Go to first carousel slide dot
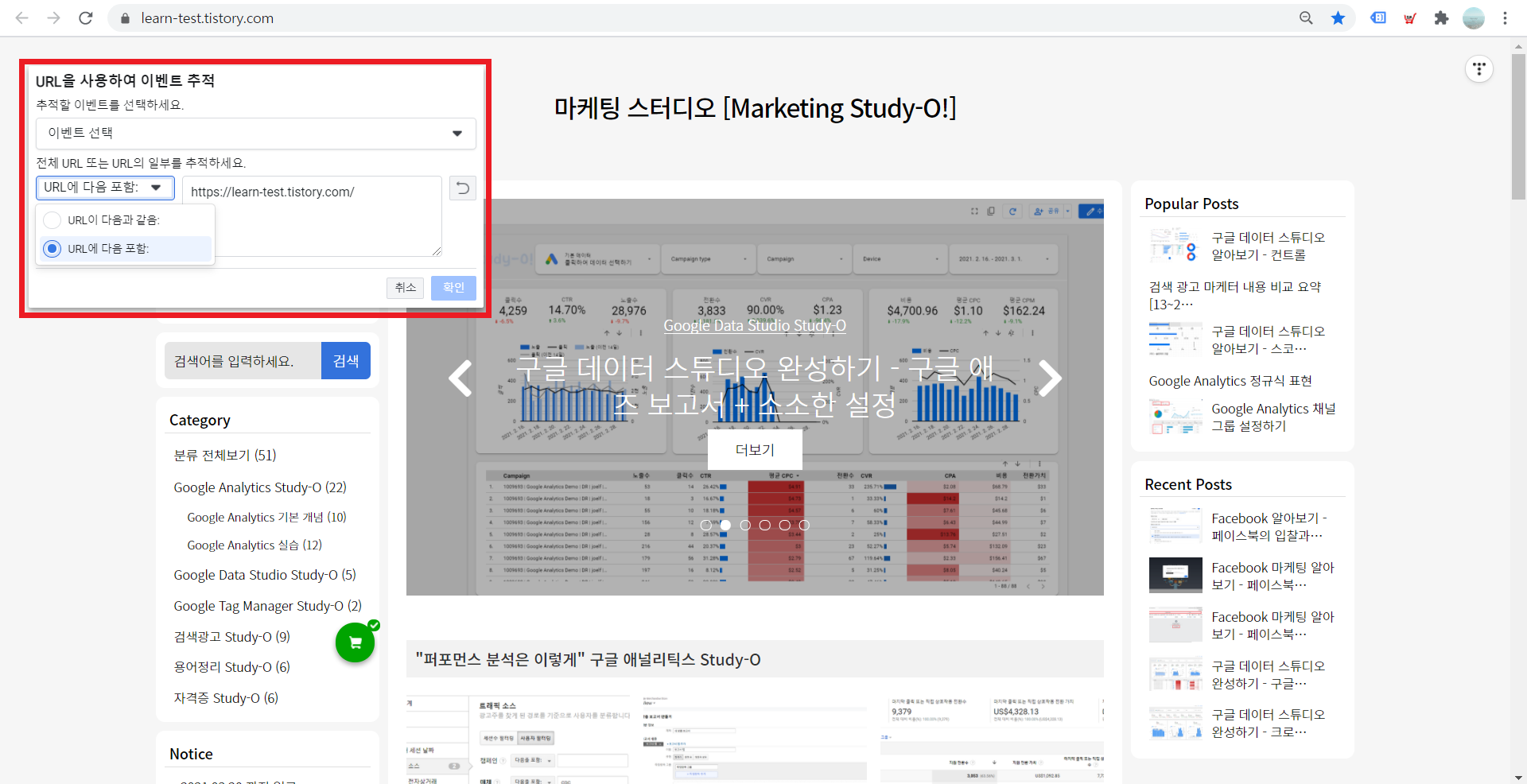The width and height of the screenshot is (1527, 784). tap(705, 525)
